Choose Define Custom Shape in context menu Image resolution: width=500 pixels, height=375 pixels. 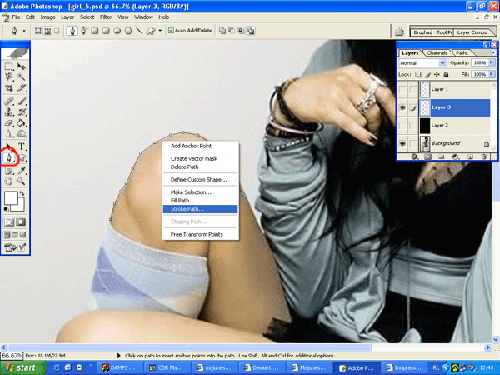click(200, 180)
